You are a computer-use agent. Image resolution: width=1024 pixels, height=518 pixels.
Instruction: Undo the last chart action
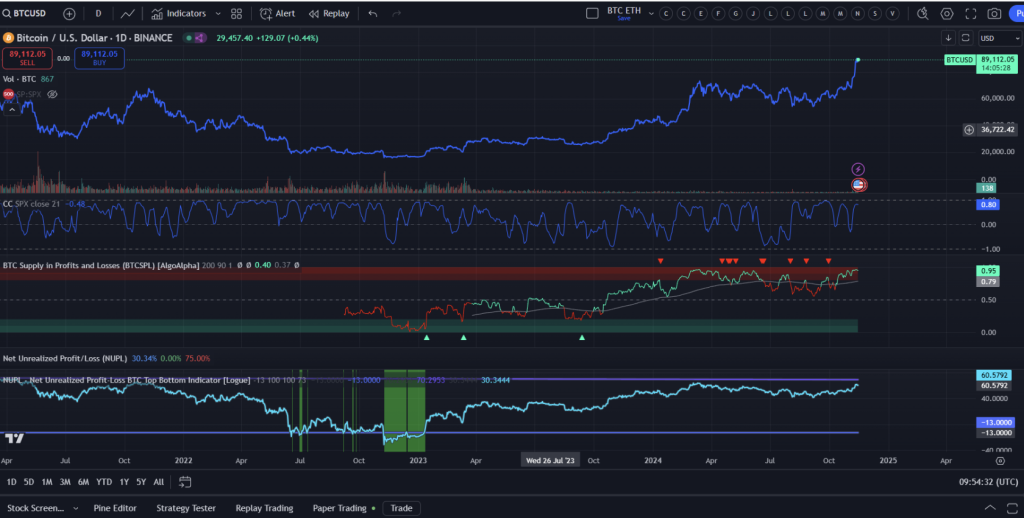pyautogui.click(x=373, y=14)
